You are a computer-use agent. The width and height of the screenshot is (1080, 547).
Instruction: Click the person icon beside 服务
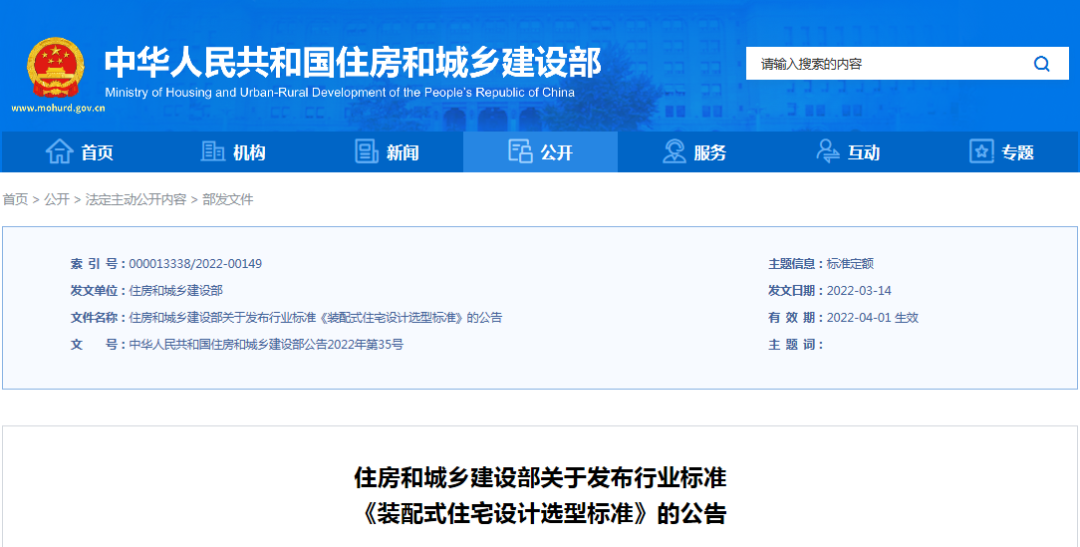click(x=674, y=152)
